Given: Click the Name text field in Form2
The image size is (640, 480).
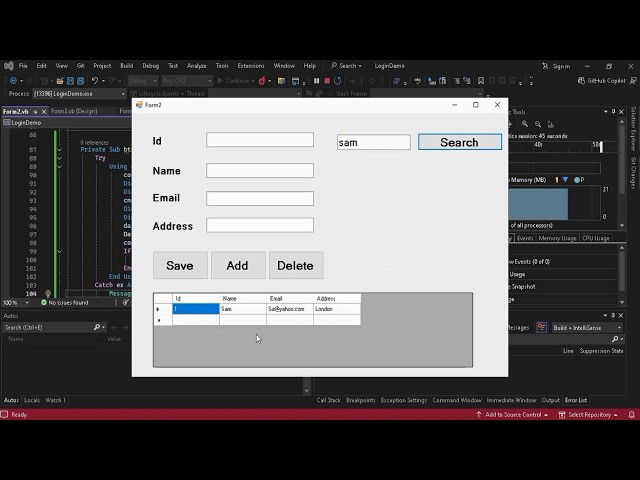Looking at the screenshot, I should click(260, 171).
